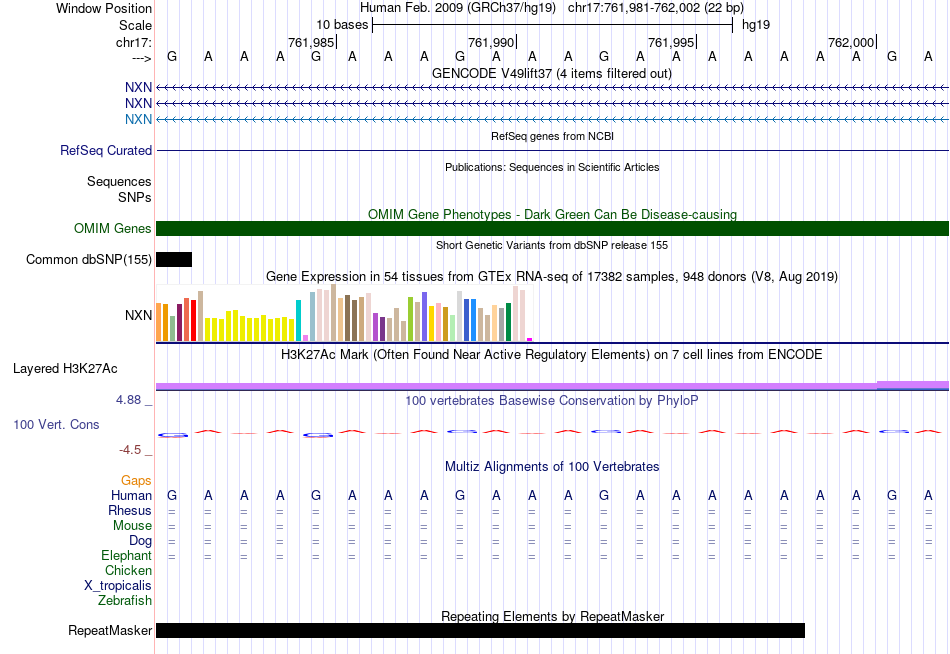Click the 100 Vert. Cons track label
This screenshot has width=950, height=654.
pos(56,425)
